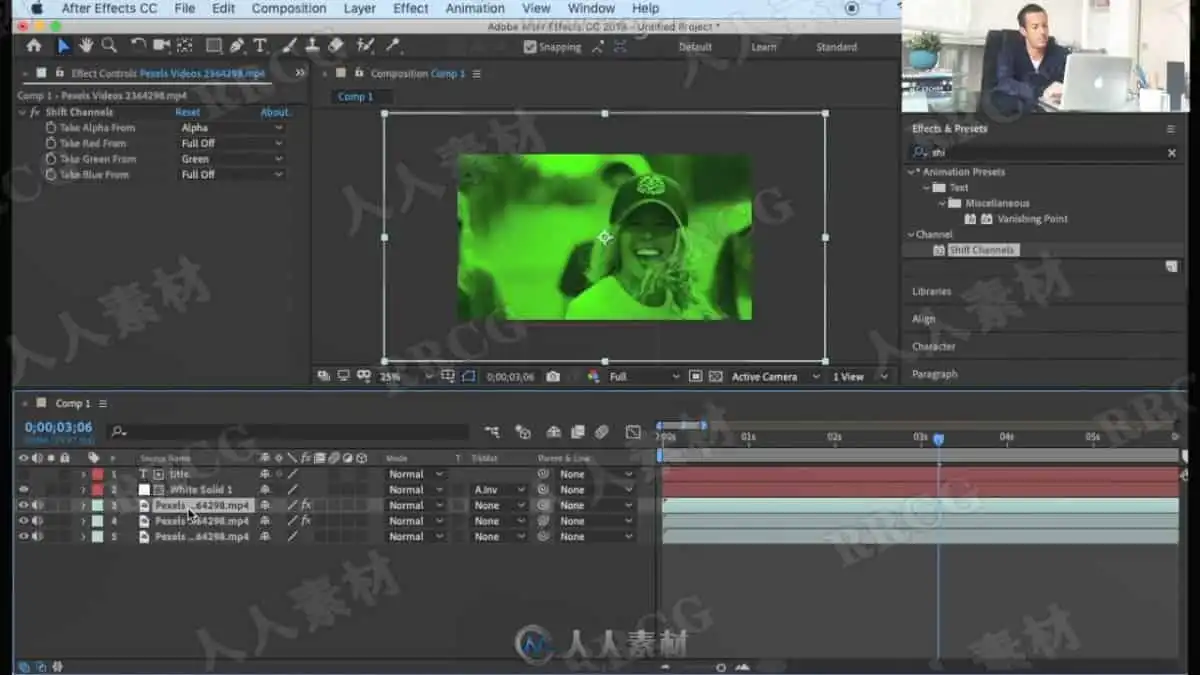Screen dimensions: 1200x675
Task: Select the Rectangle shape tool
Action: [x=214, y=46]
